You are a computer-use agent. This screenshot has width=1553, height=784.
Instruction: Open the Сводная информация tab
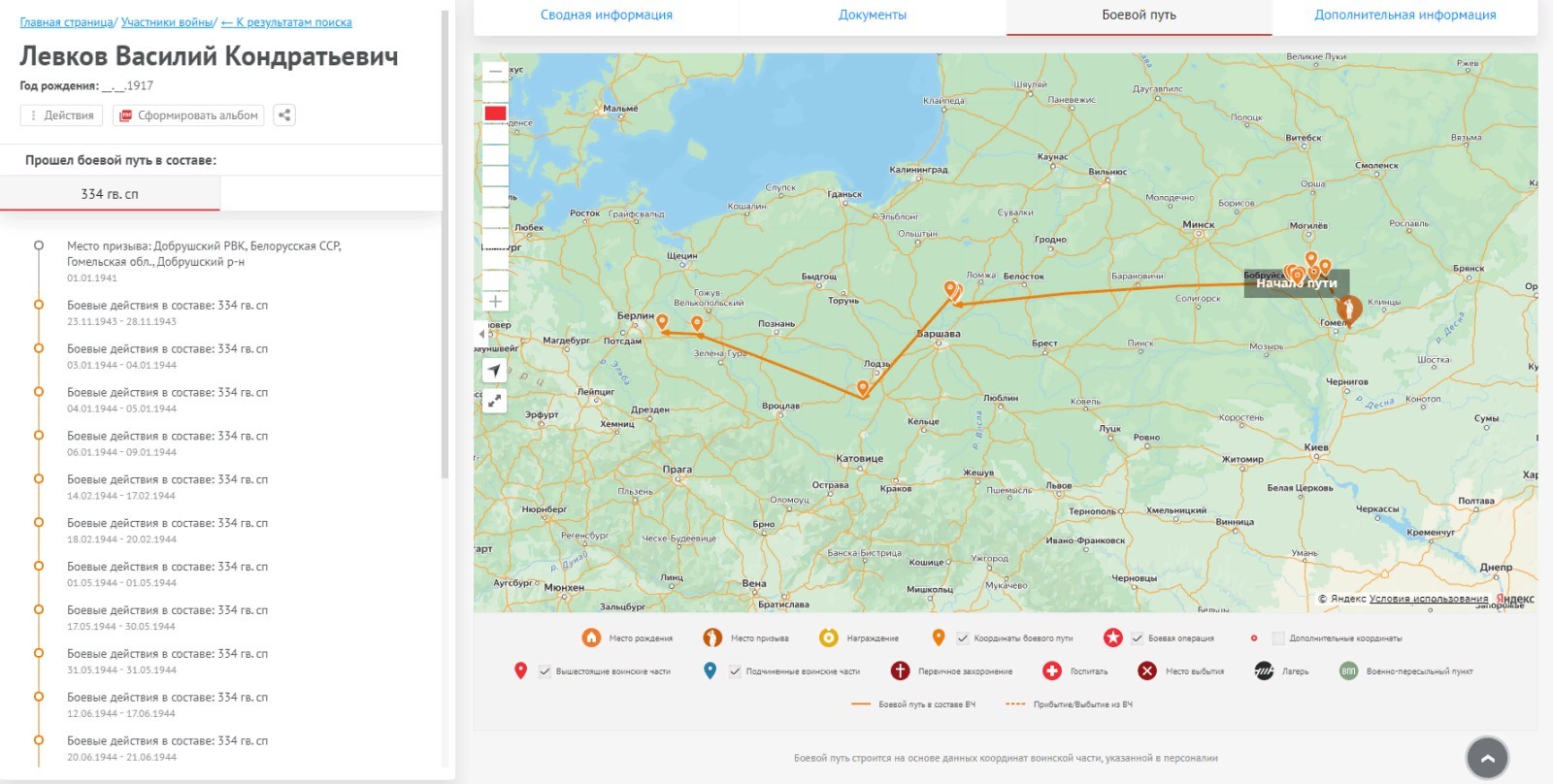(x=606, y=16)
